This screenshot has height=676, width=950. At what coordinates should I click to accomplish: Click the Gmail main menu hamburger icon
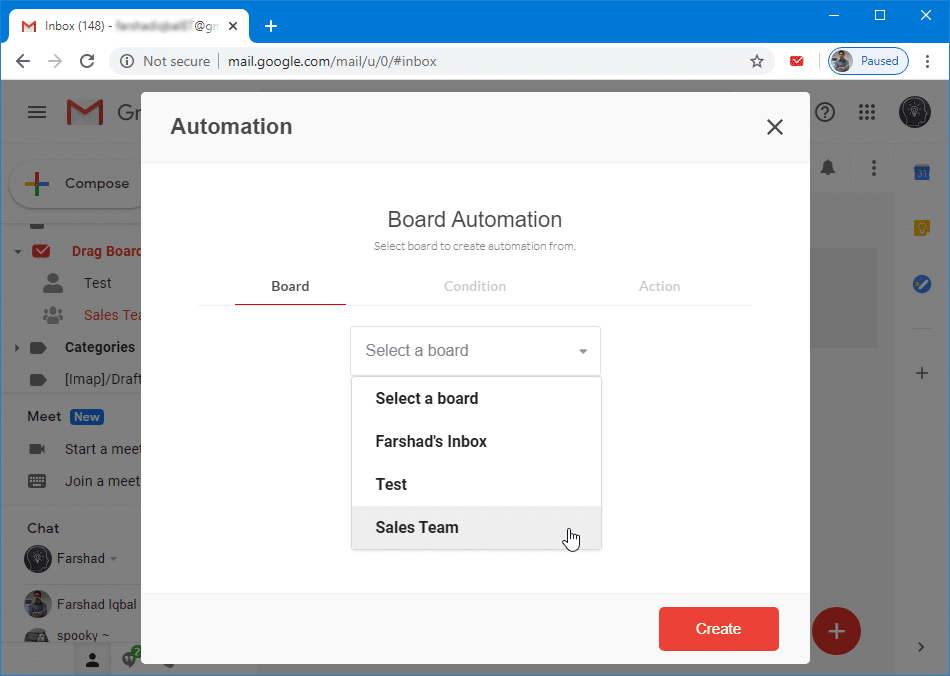[x=37, y=112]
